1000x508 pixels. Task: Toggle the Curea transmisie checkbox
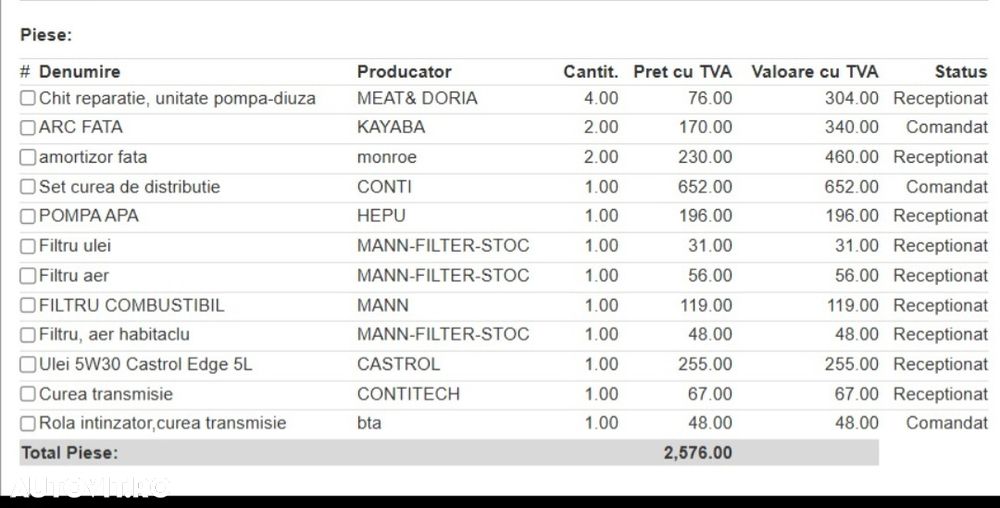28,395
